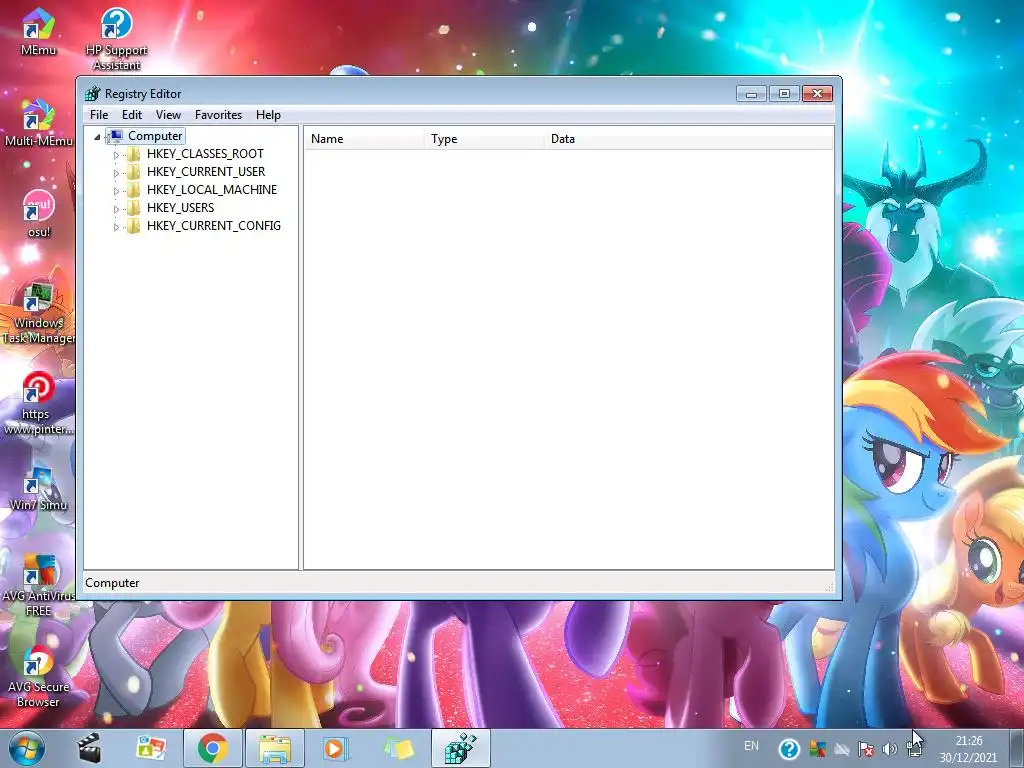Open AVG Secure Browser desktop icon

[38, 677]
